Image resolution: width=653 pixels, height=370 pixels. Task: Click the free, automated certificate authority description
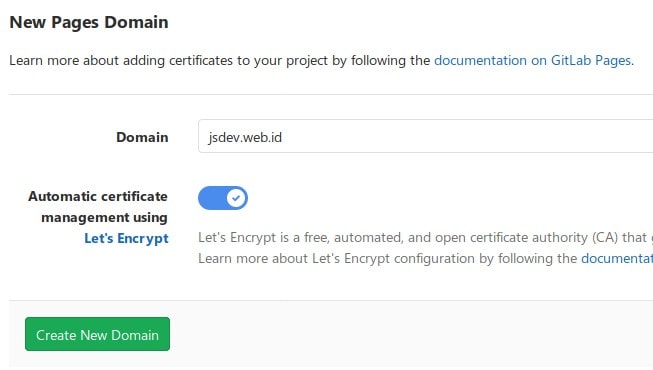point(426,238)
